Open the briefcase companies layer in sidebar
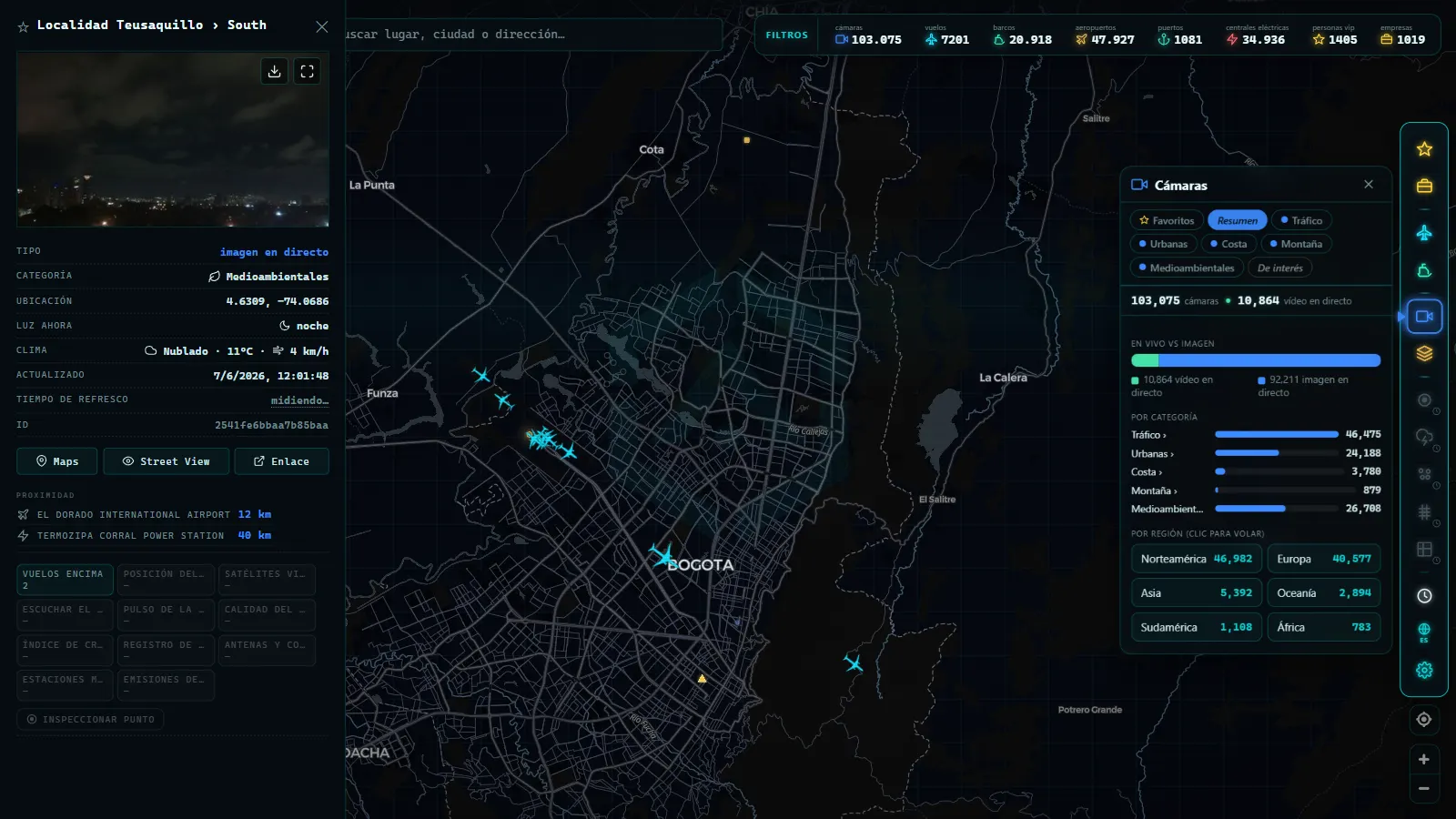 [1424, 186]
